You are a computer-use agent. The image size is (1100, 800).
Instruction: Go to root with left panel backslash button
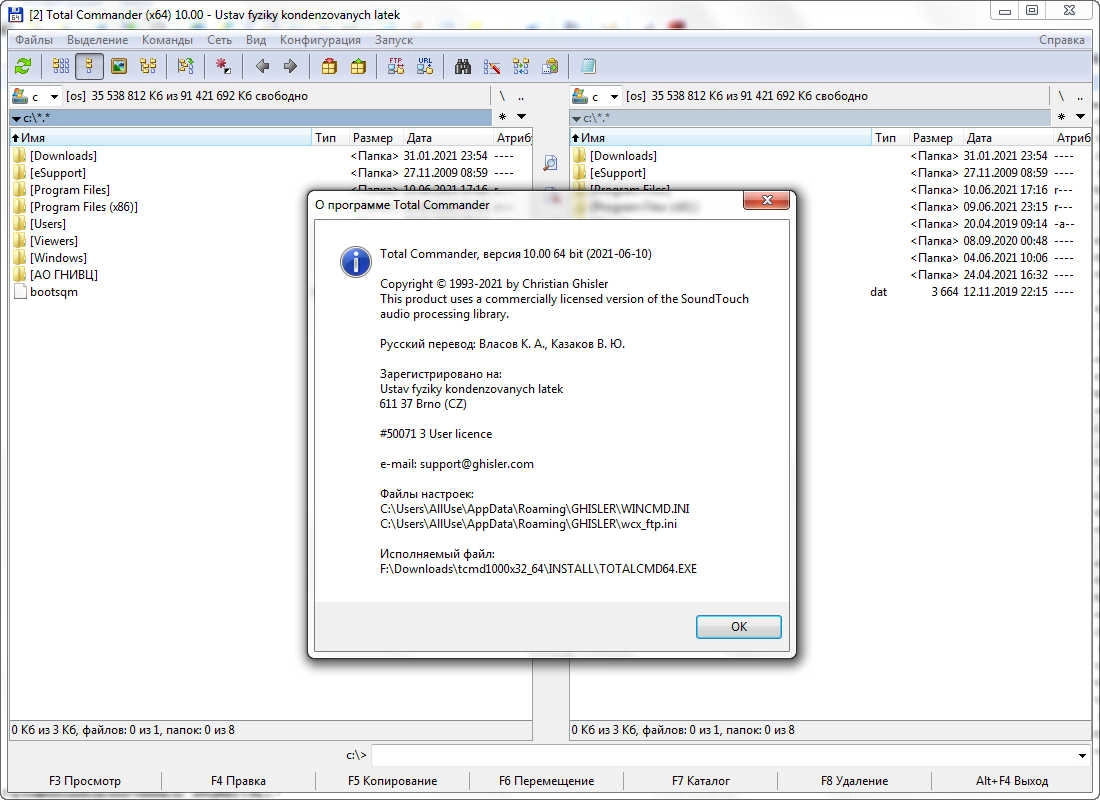click(x=502, y=96)
